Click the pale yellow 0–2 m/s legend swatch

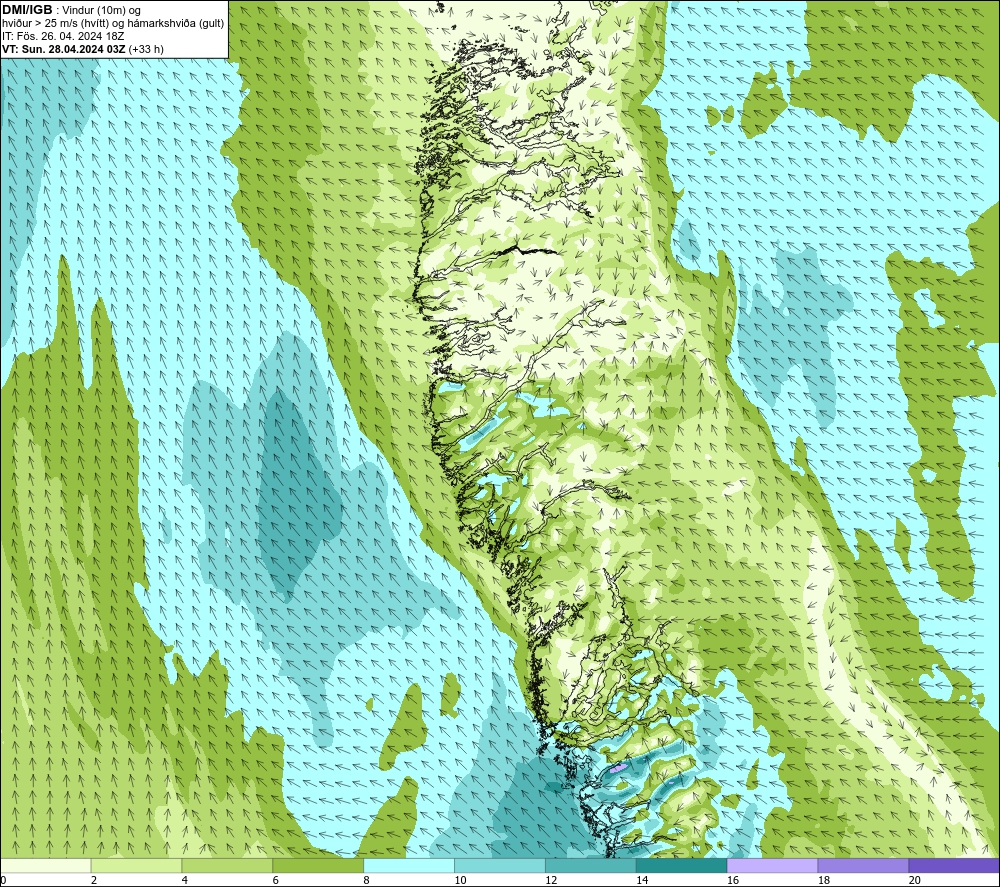click(x=46, y=865)
